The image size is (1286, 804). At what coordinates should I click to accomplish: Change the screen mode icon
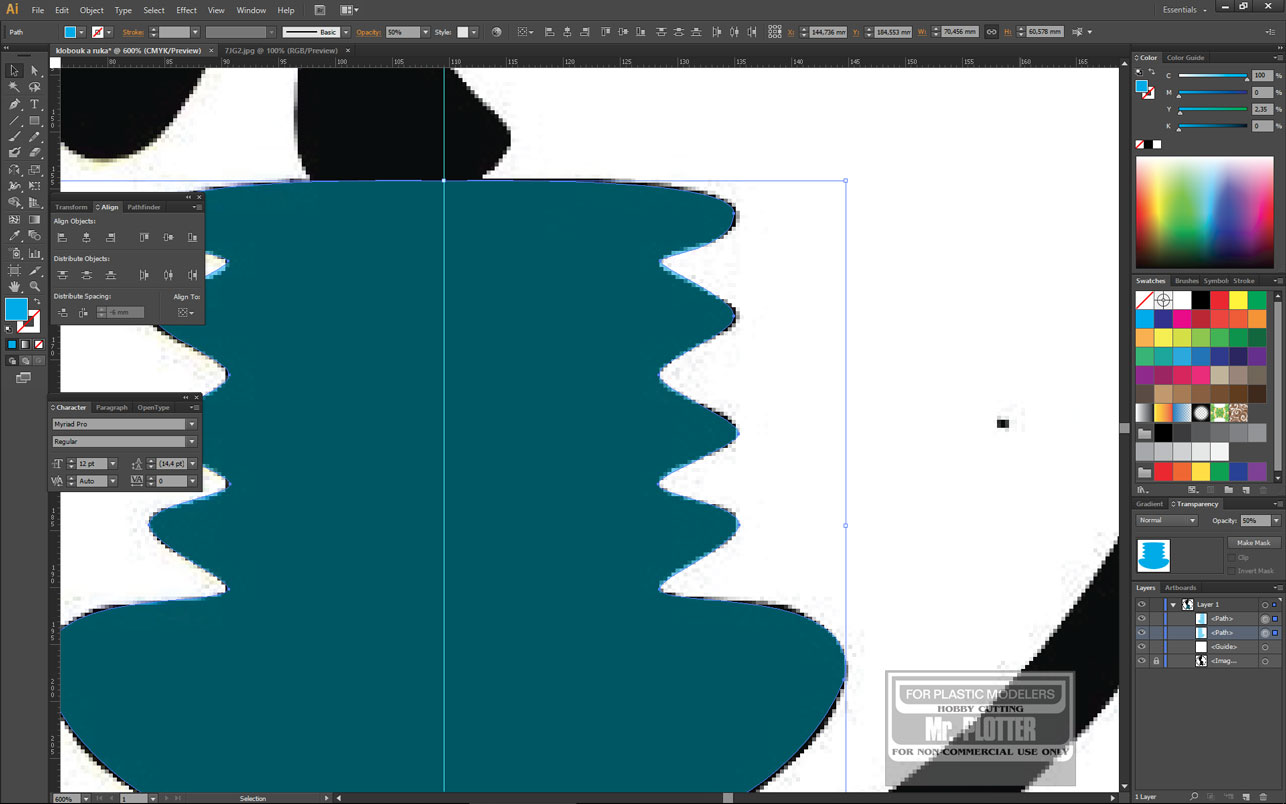pos(23,378)
